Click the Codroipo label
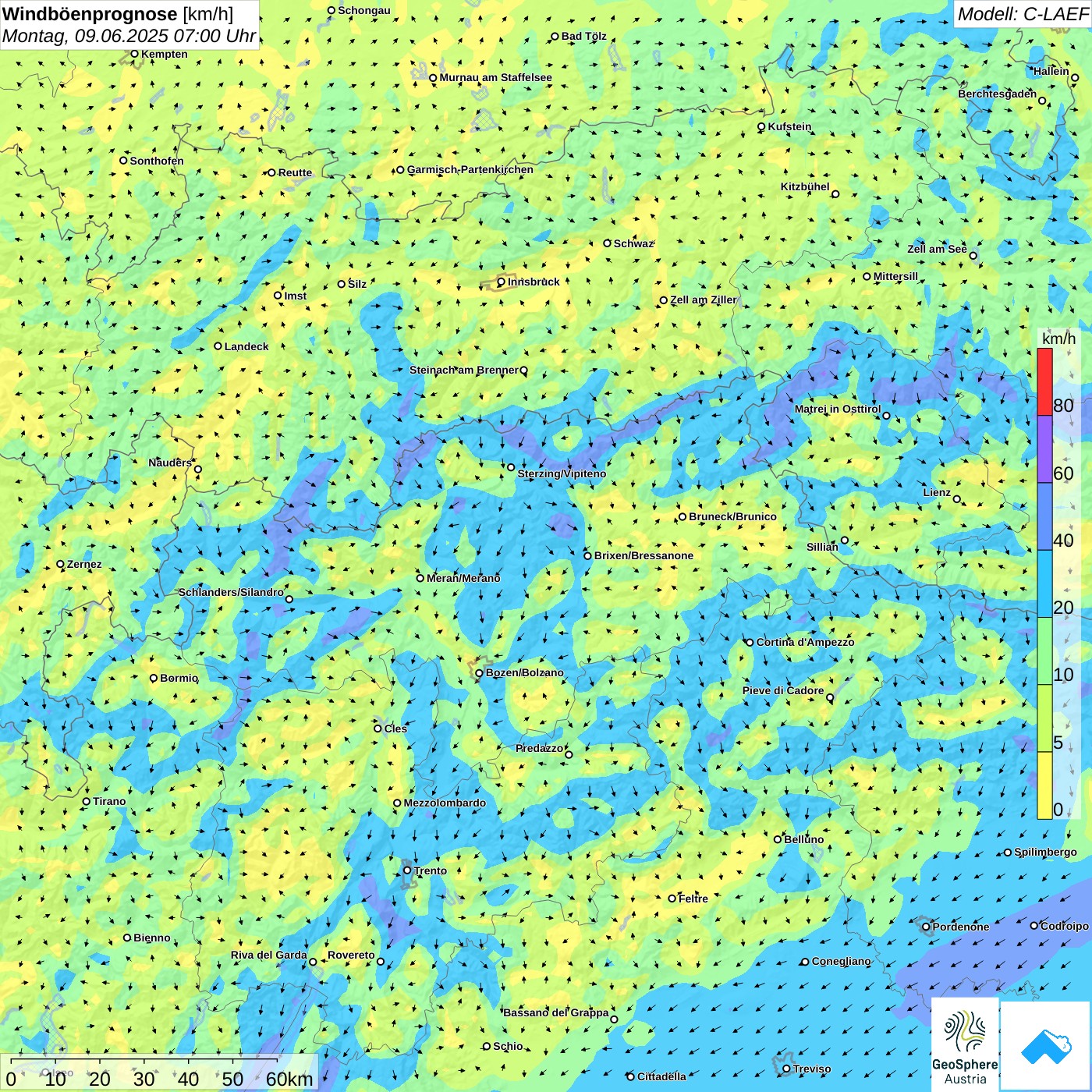This screenshot has height=1092, width=1092. point(1065,927)
